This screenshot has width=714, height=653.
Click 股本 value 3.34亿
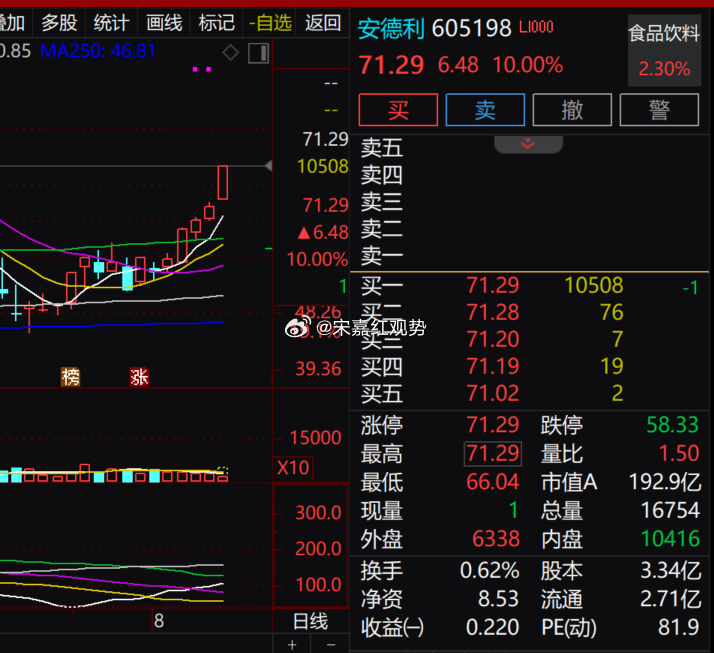click(671, 571)
